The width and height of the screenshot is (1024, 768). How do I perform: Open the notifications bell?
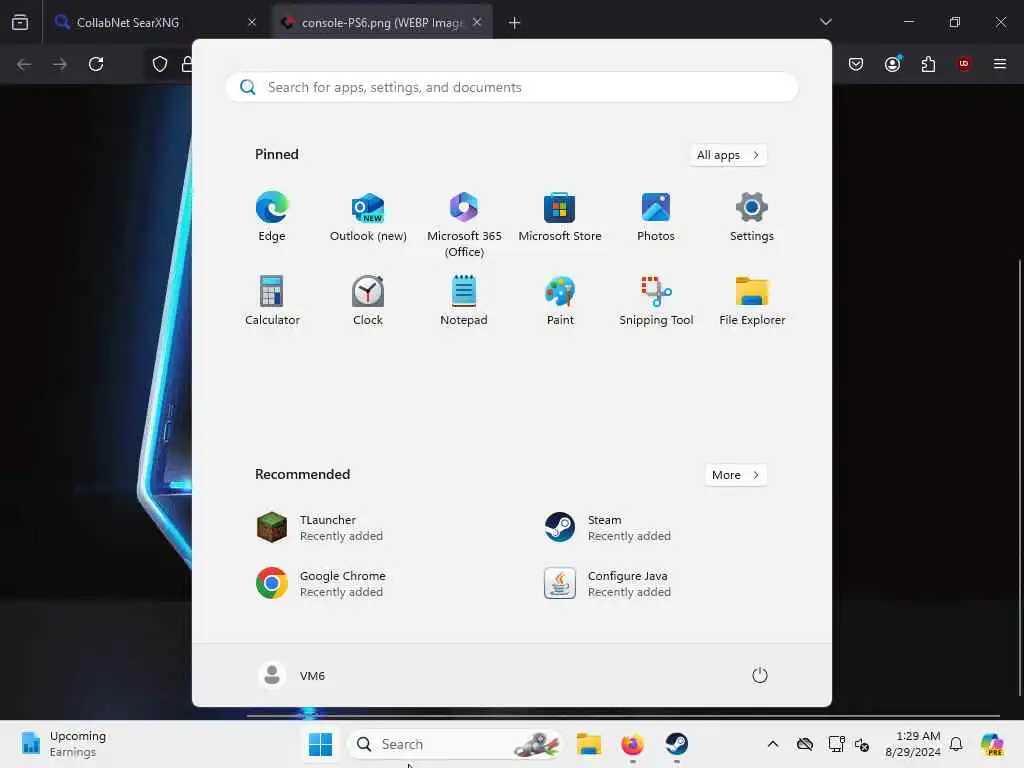956,744
